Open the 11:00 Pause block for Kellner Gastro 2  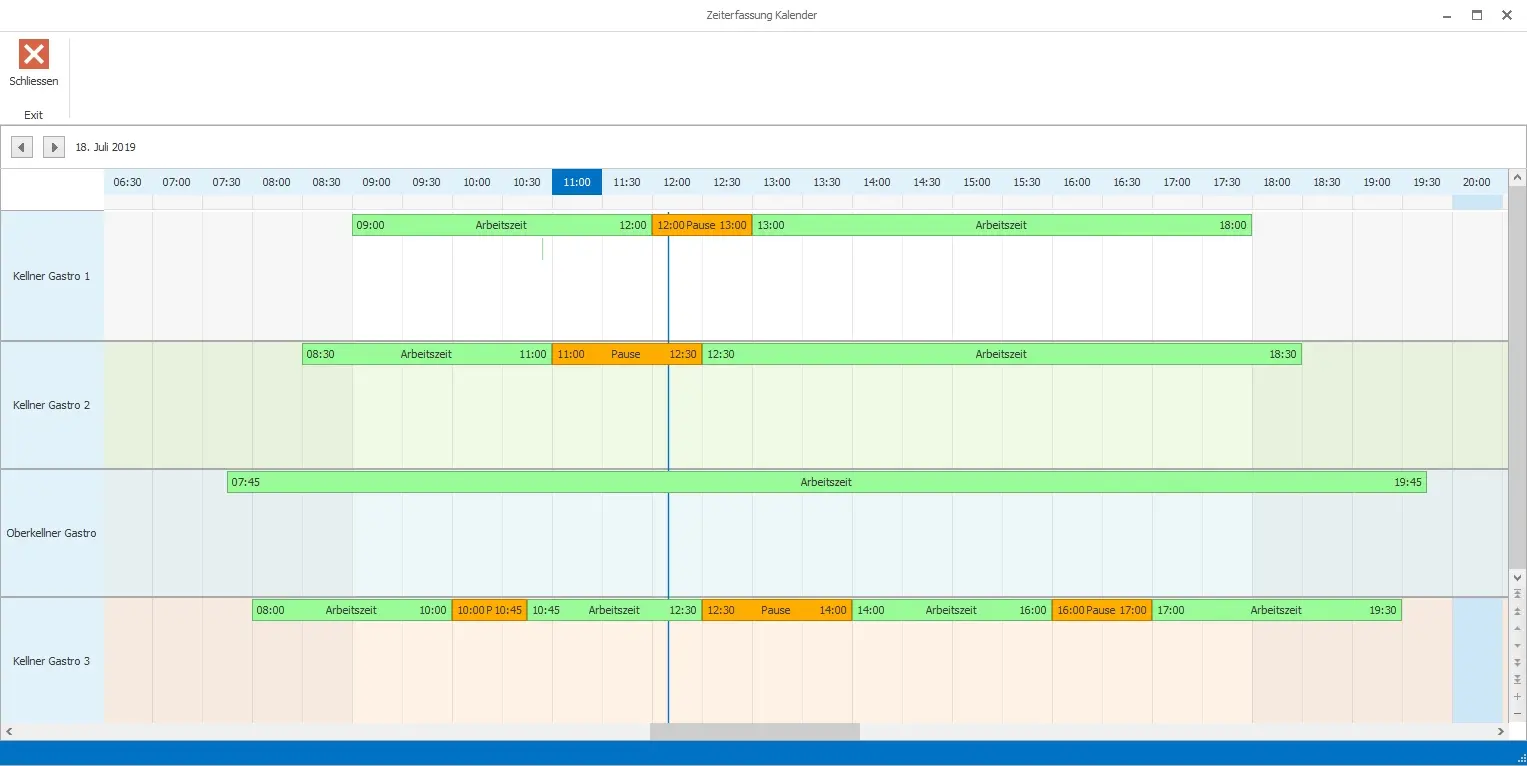point(627,353)
